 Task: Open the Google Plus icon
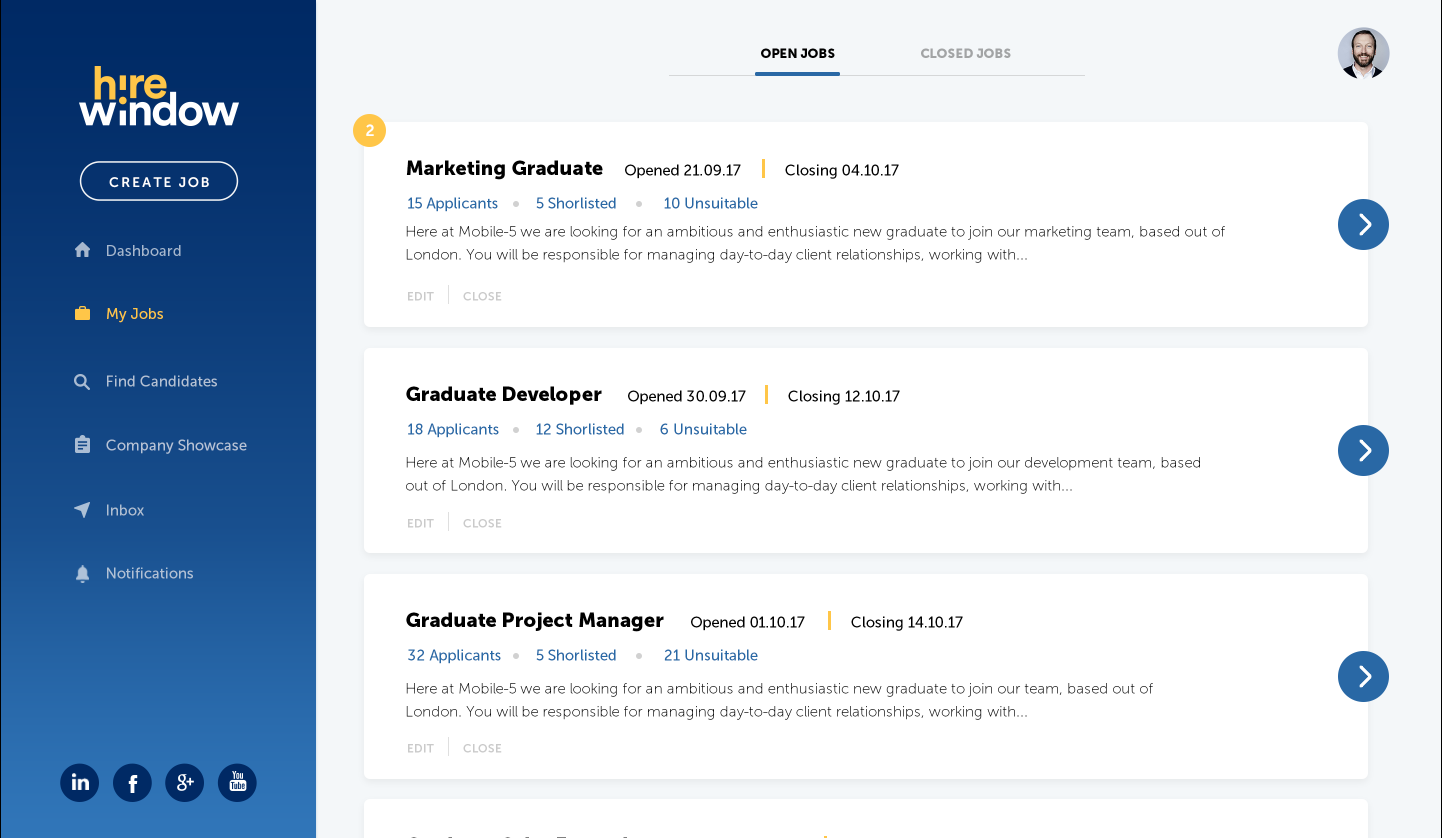(x=184, y=783)
